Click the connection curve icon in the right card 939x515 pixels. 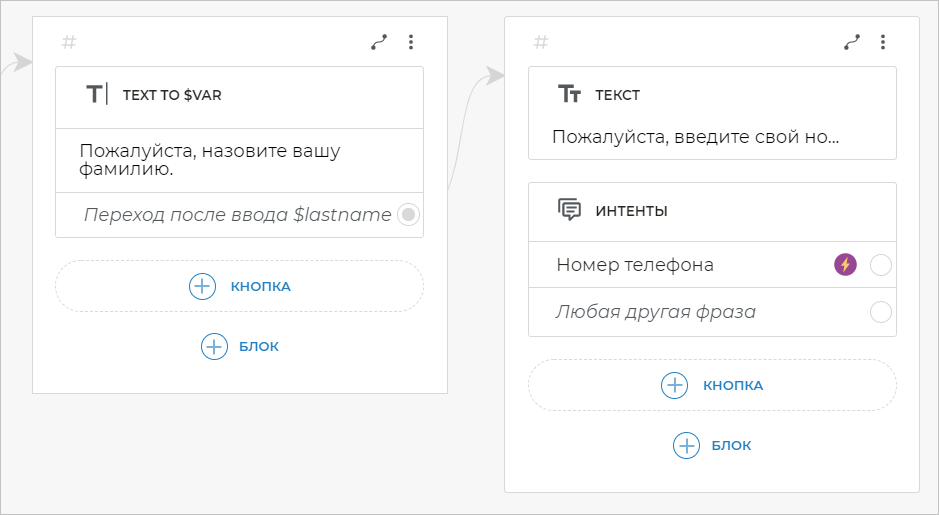(852, 42)
